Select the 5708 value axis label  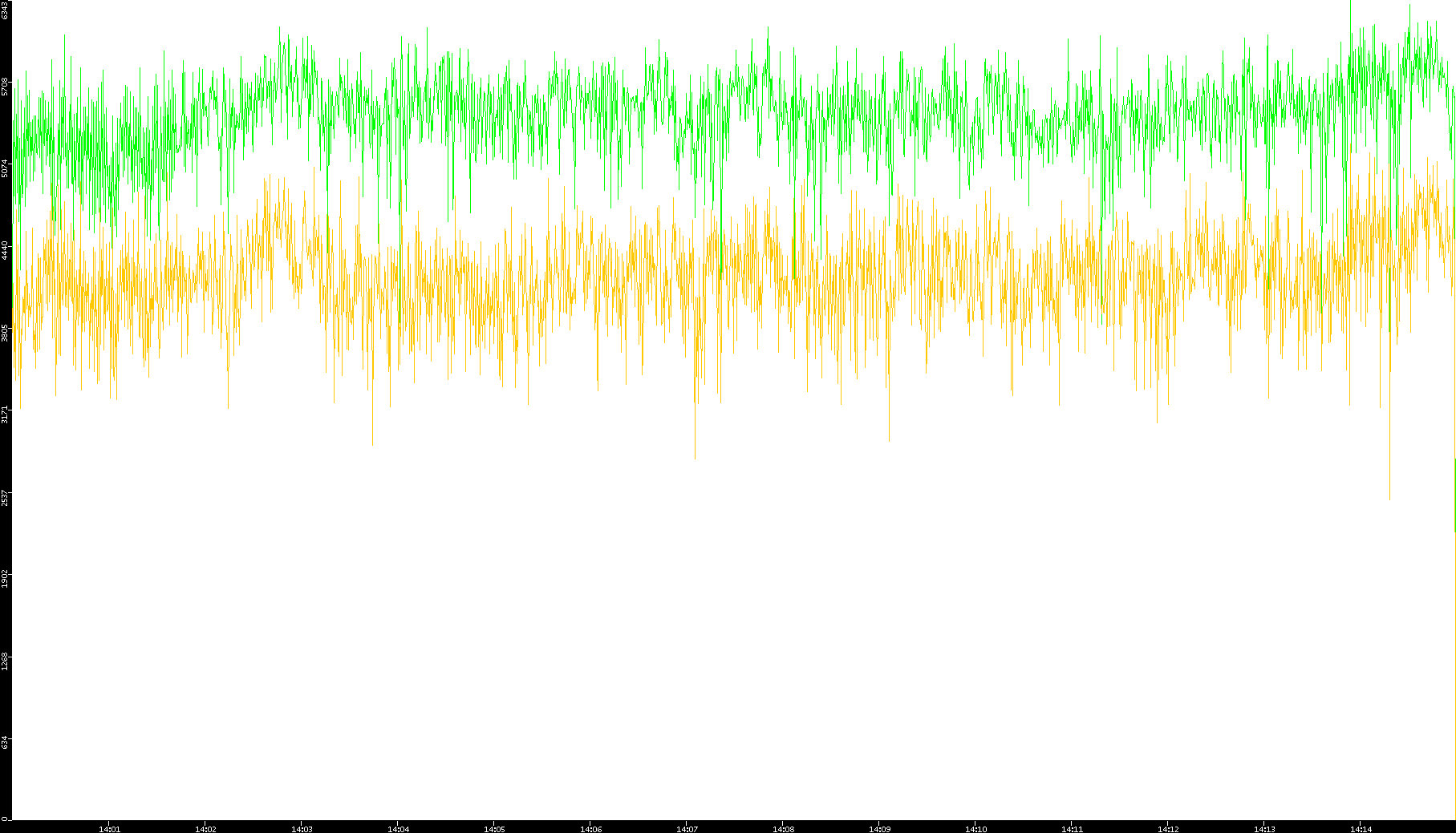tap(5, 87)
